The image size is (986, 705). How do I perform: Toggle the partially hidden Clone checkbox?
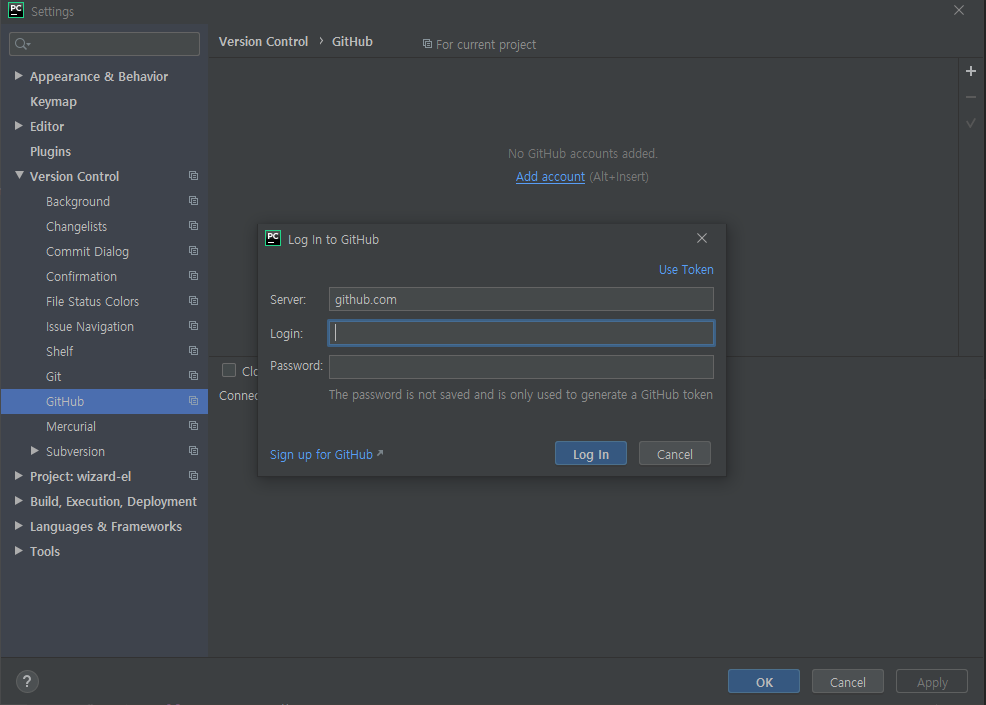pos(229,370)
